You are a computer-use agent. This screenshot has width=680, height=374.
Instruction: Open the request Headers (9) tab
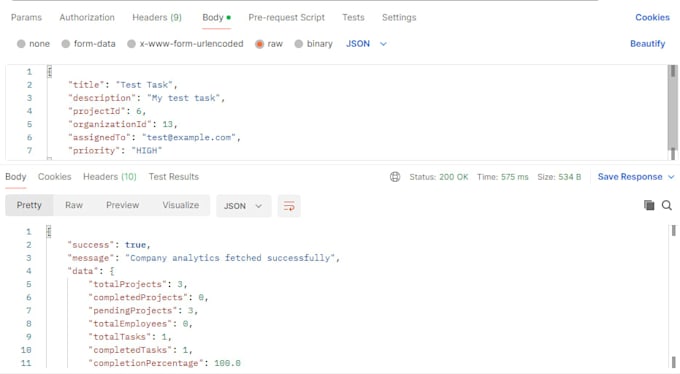[x=157, y=17]
